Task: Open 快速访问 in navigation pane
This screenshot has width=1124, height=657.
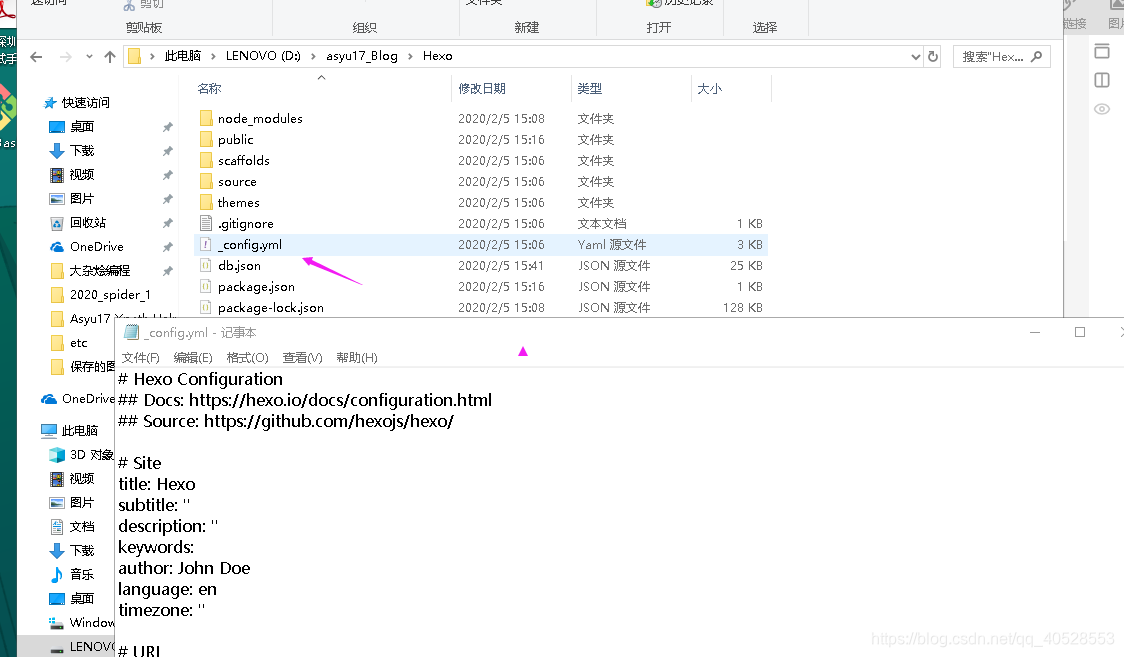Action: coord(85,102)
